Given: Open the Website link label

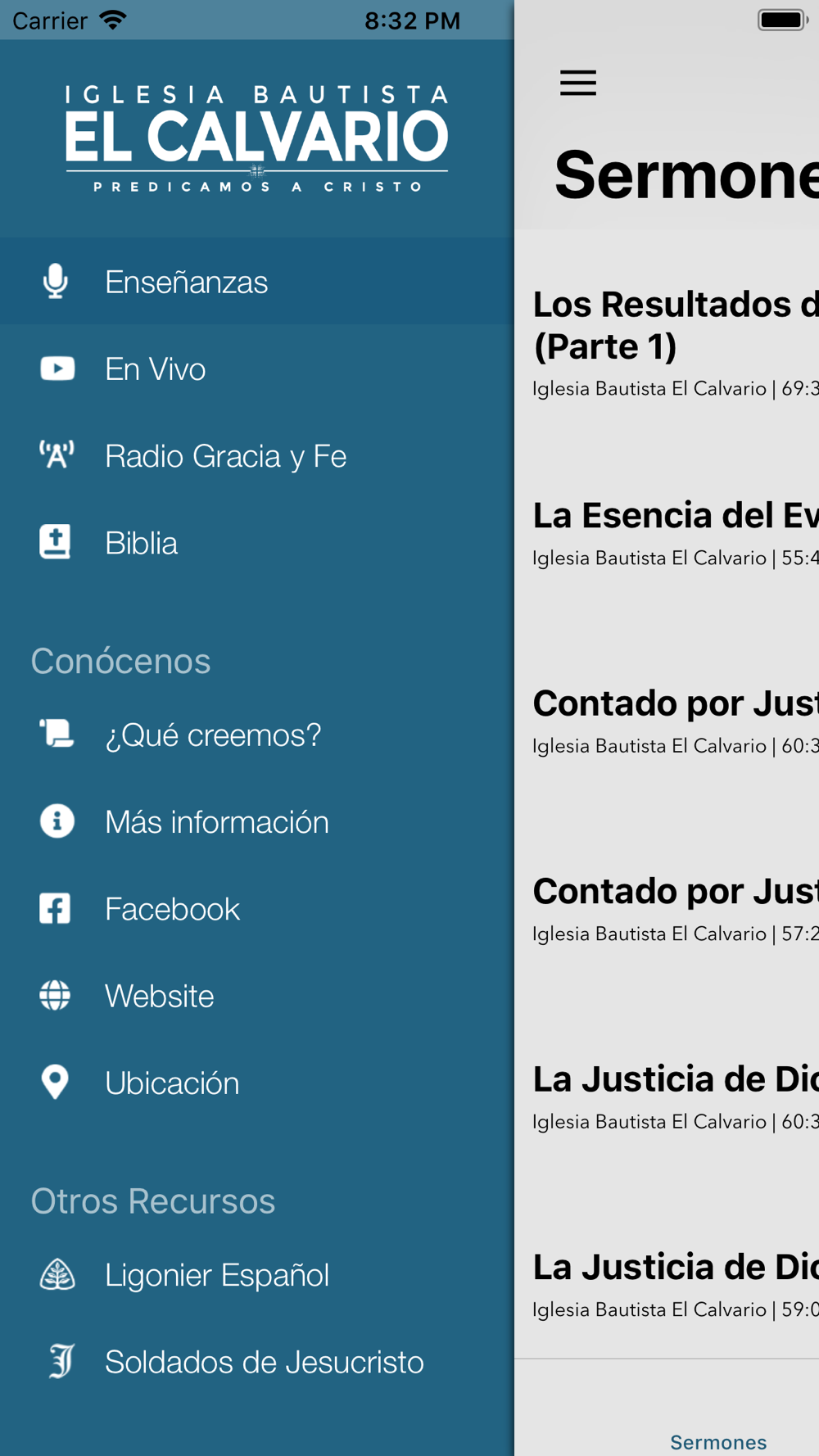Looking at the screenshot, I should coord(160,996).
